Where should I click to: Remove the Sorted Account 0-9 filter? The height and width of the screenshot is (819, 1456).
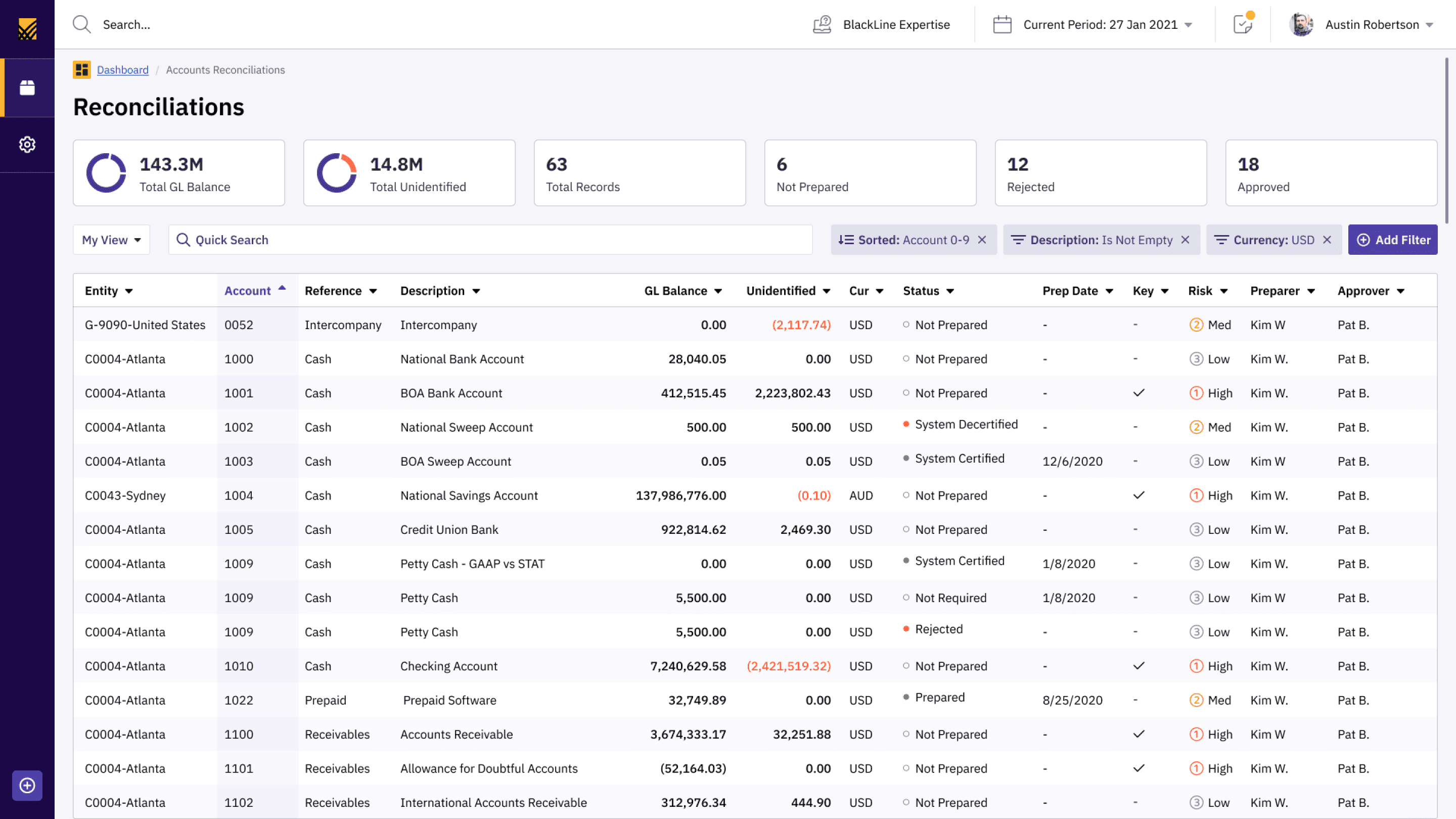tap(982, 240)
